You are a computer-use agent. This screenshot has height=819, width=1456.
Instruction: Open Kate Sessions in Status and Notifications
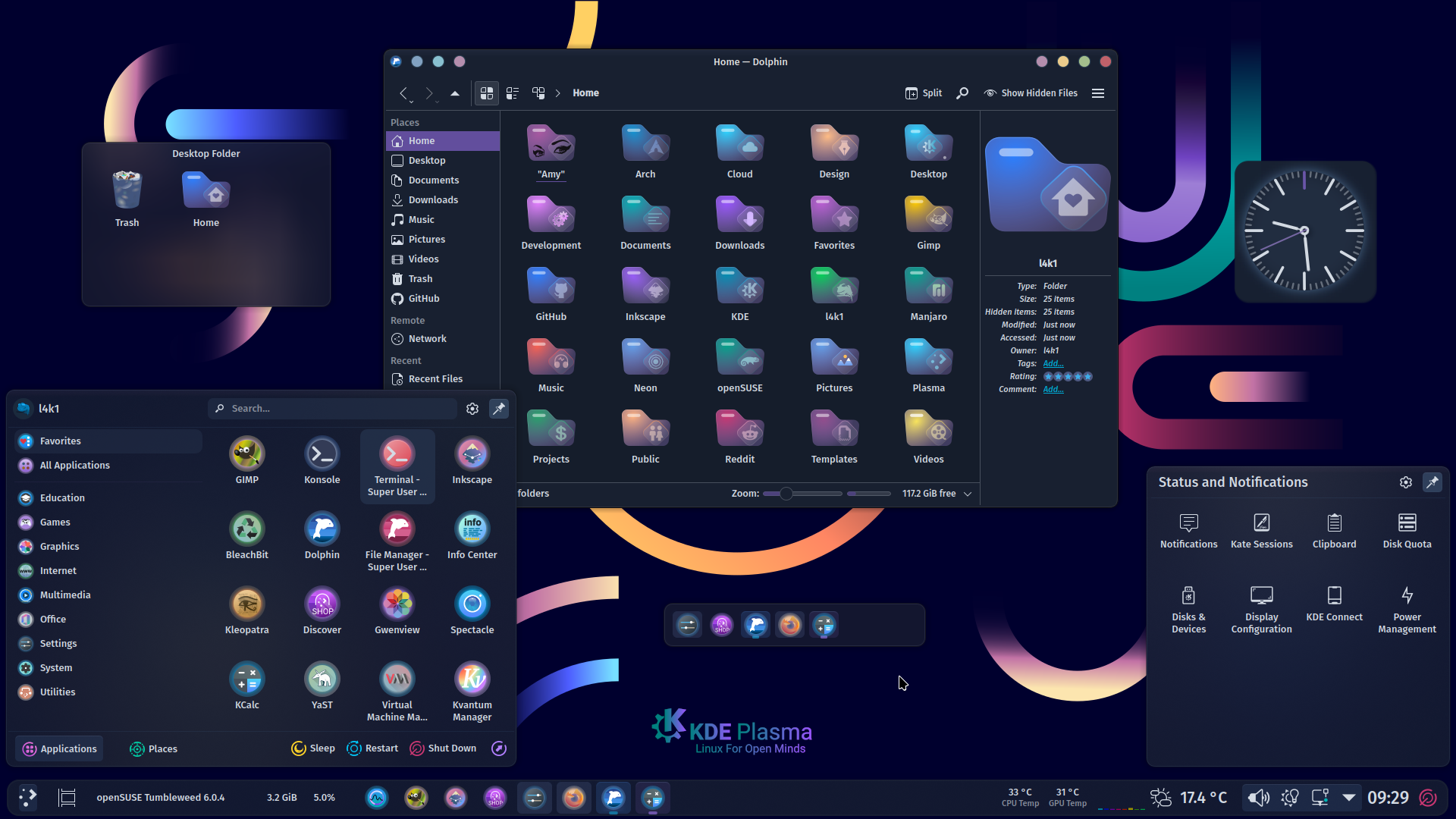[1261, 531]
